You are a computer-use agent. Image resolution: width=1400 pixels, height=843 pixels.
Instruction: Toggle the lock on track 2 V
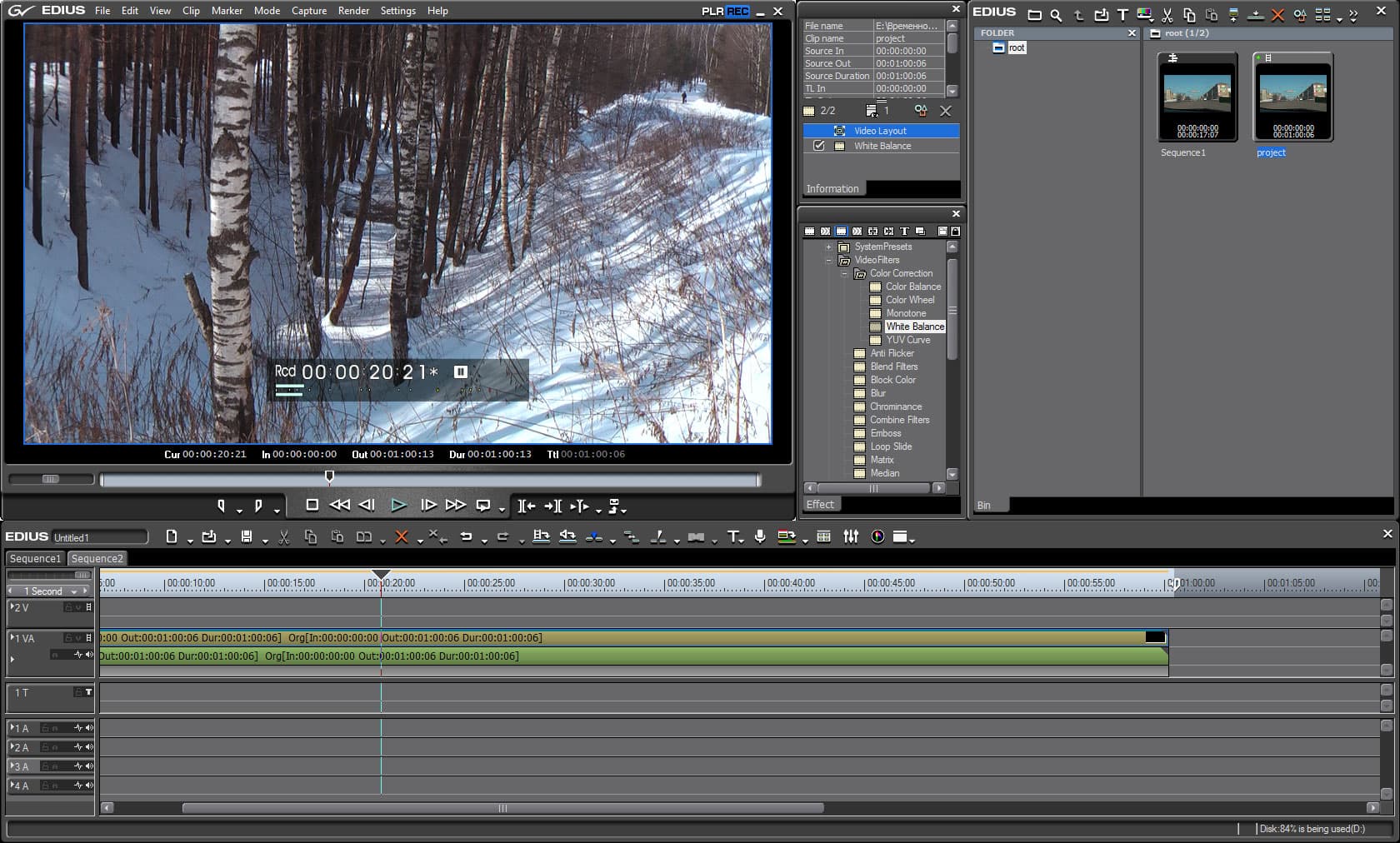coord(68,607)
